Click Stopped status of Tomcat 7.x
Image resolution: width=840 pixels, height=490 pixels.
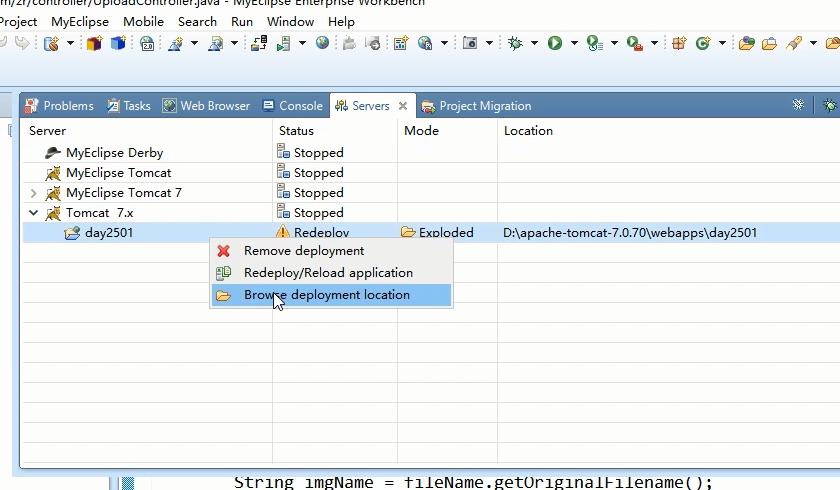(x=310, y=213)
